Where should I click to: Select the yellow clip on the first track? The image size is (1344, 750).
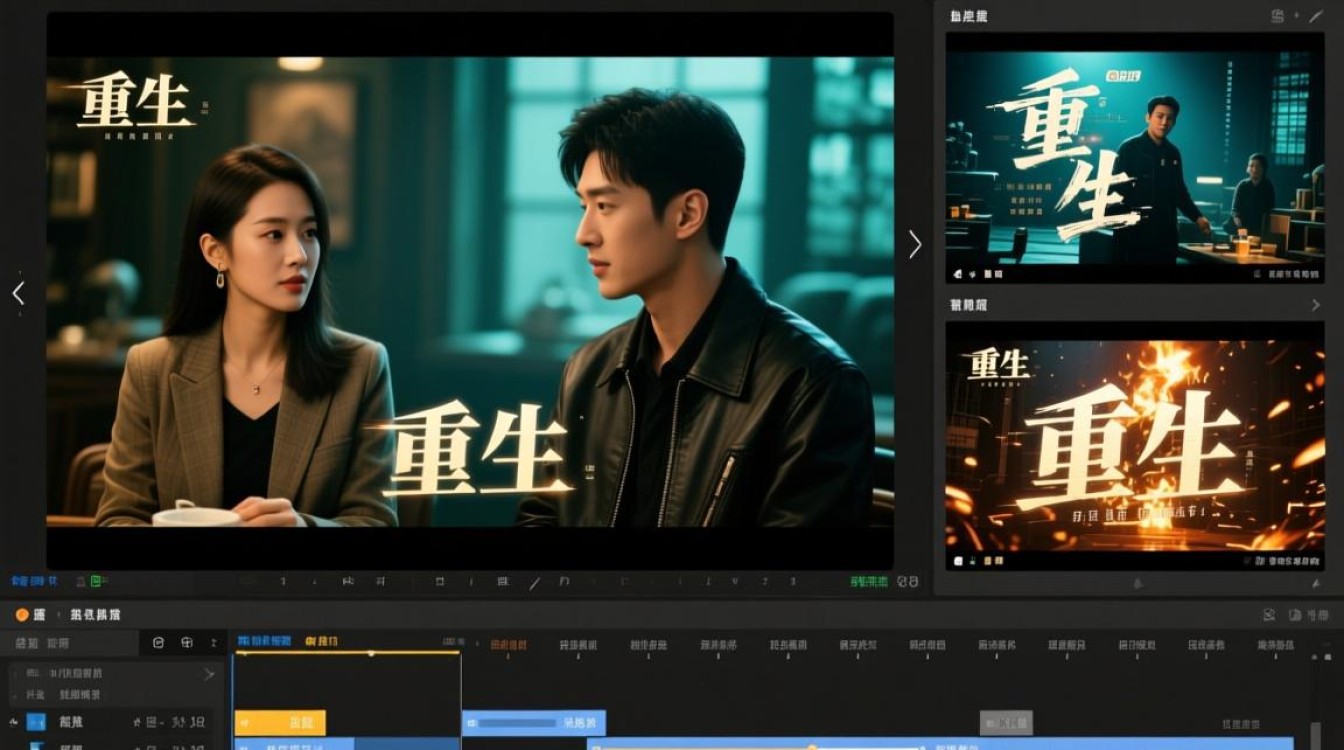point(280,722)
